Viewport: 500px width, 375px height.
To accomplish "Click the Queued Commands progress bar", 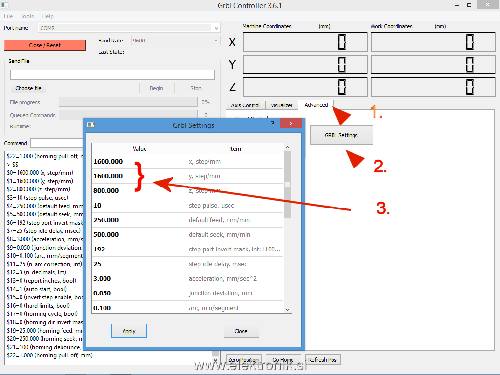I will (128, 115).
